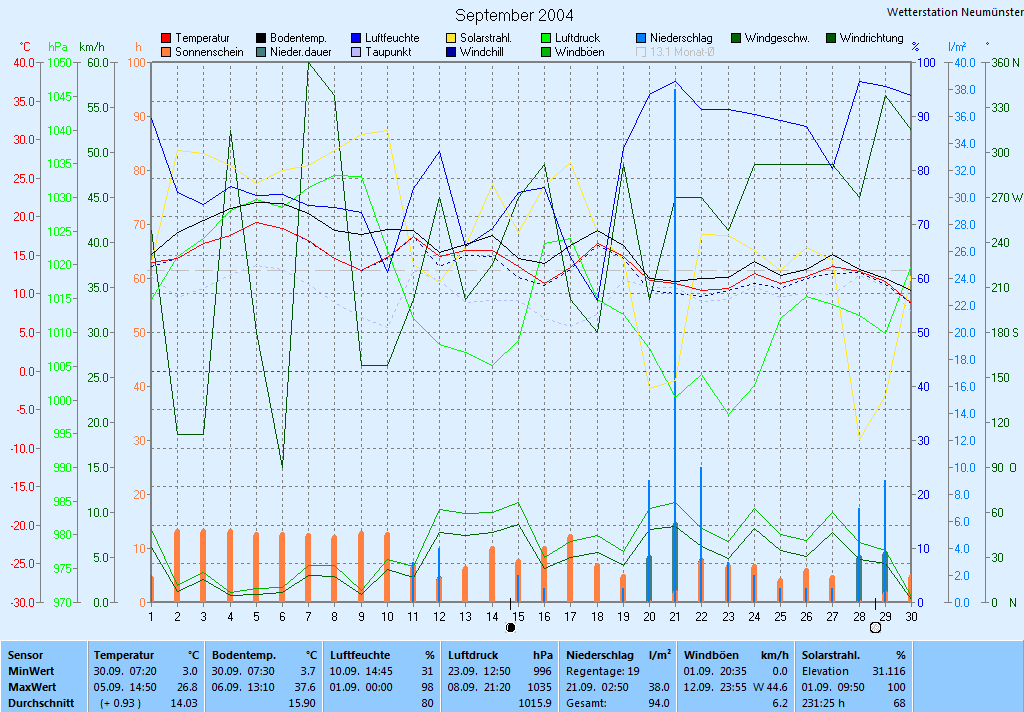Screen dimensions: 1024x712
Task: Click the humidity minimum time 10.09. 14:45
Action: pos(361,672)
